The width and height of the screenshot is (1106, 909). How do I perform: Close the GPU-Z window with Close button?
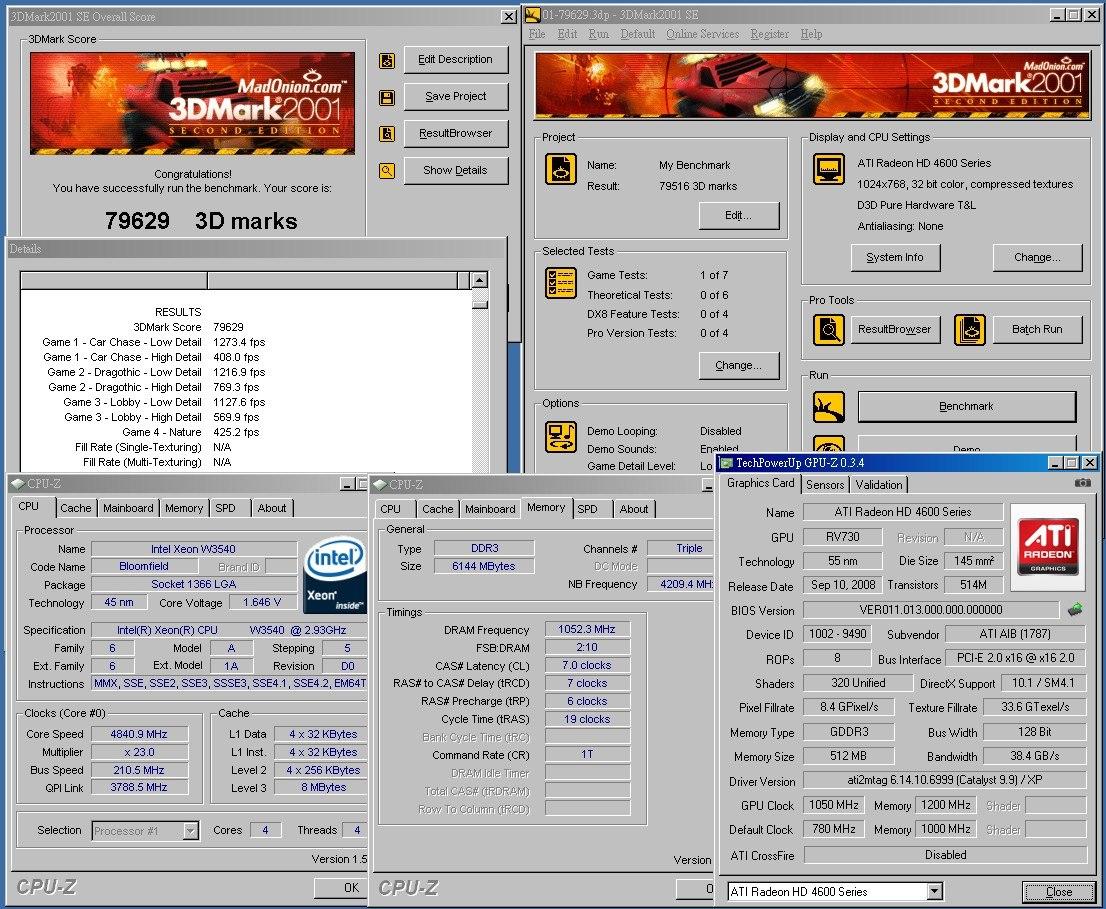1059,892
